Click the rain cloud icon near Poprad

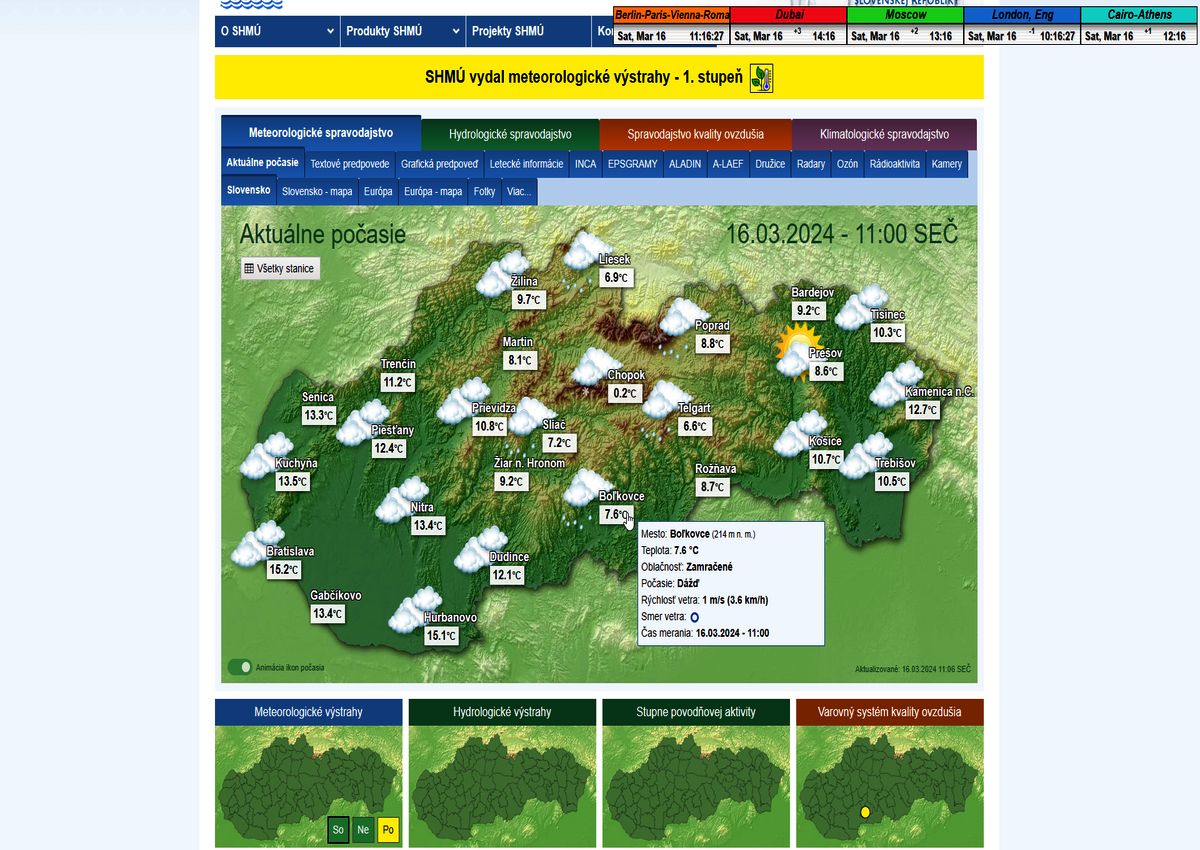click(x=681, y=317)
